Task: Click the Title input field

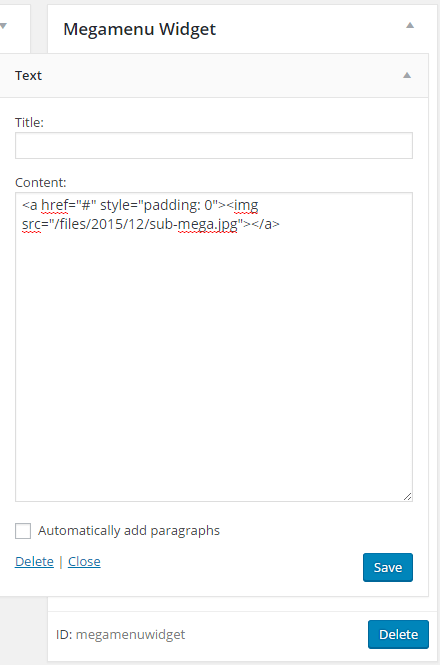Action: click(x=214, y=145)
